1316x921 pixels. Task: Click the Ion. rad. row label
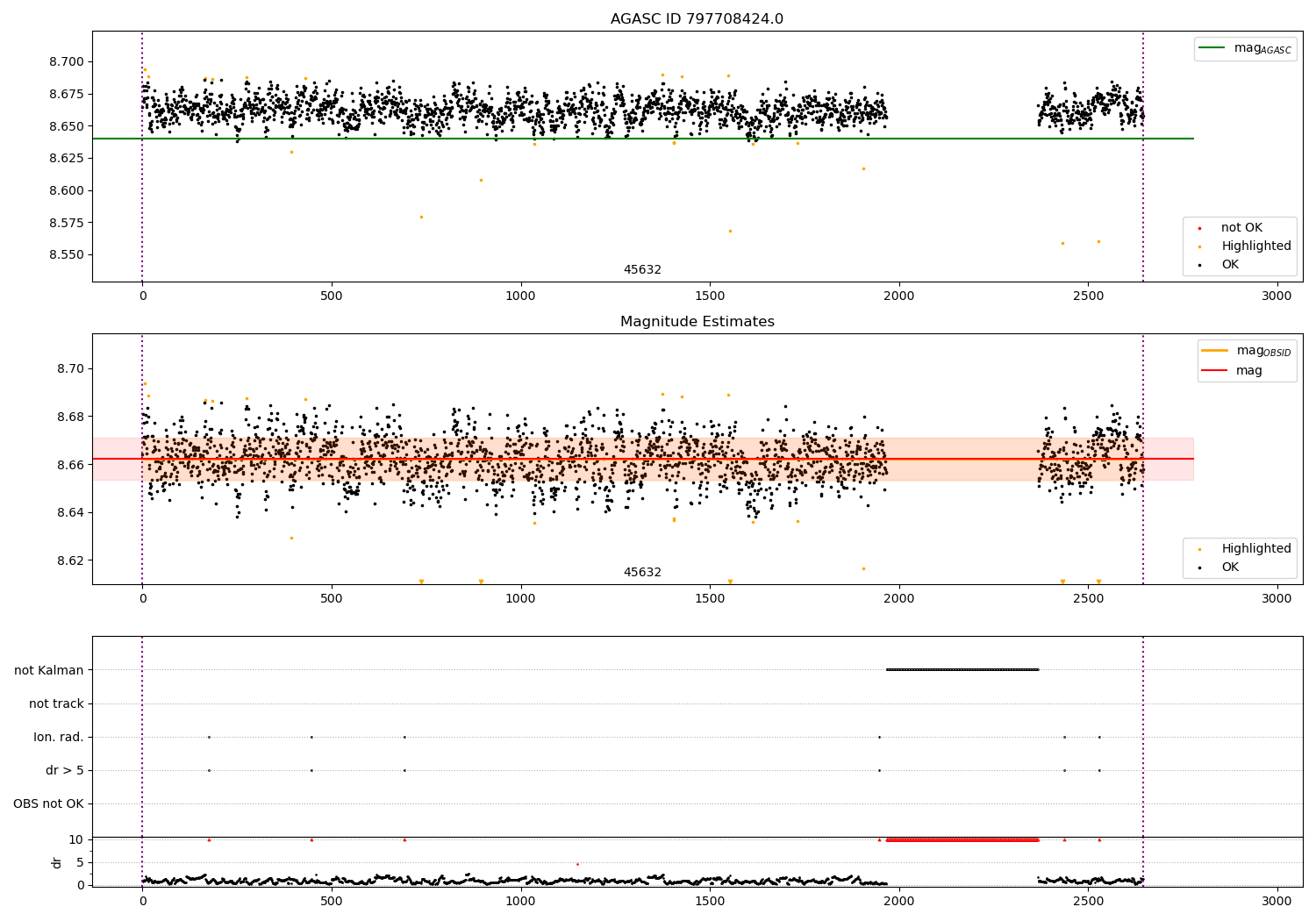coord(59,737)
